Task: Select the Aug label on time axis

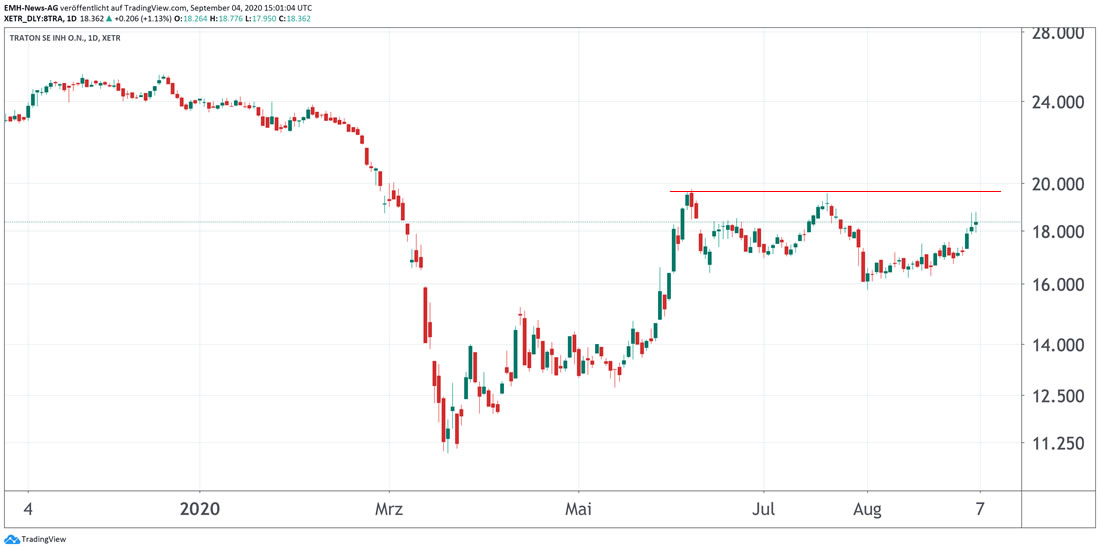Action: tap(867, 509)
